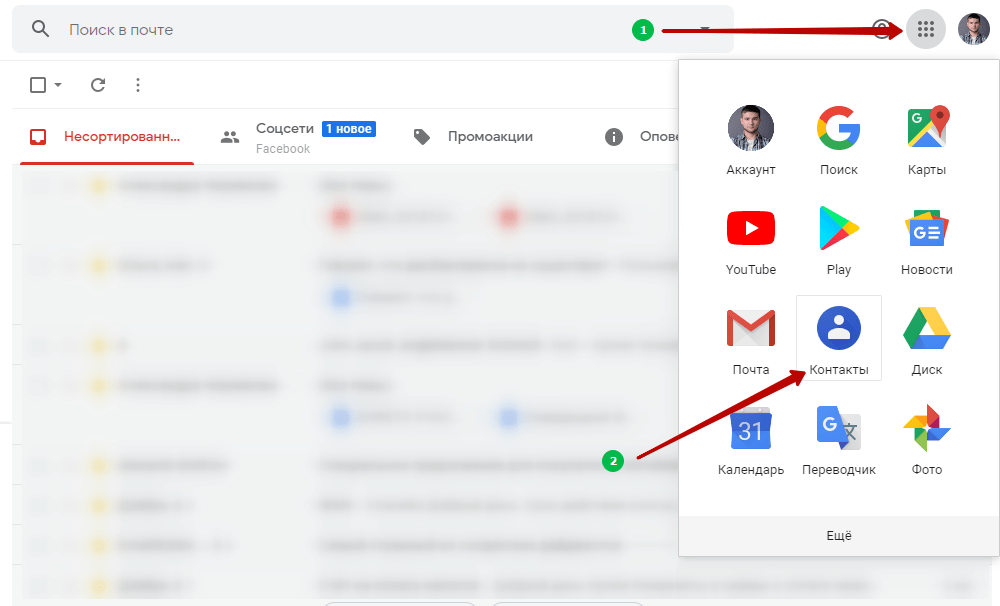Open the profile avatar account menu
This screenshot has height=606, width=1000.
pos(973,29)
